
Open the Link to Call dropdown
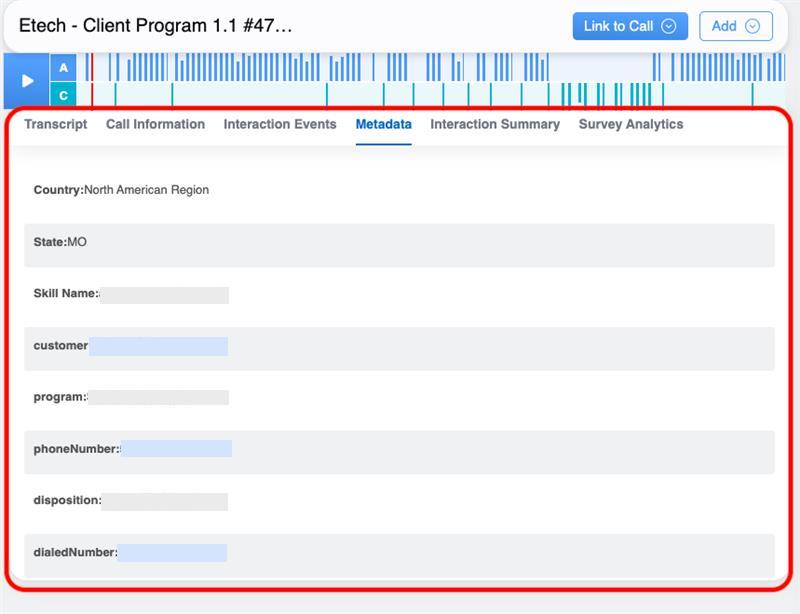(629, 26)
